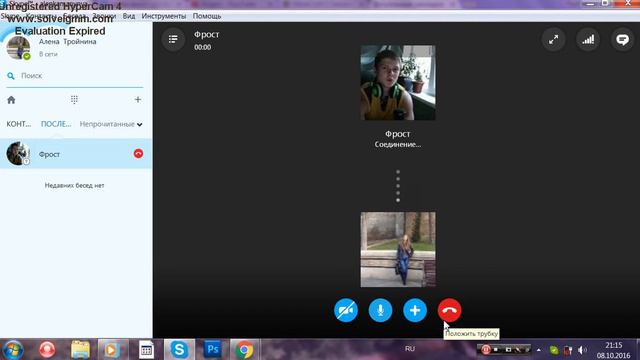
Task: Click the Алена Тройнина profile name
Action: [68, 42]
